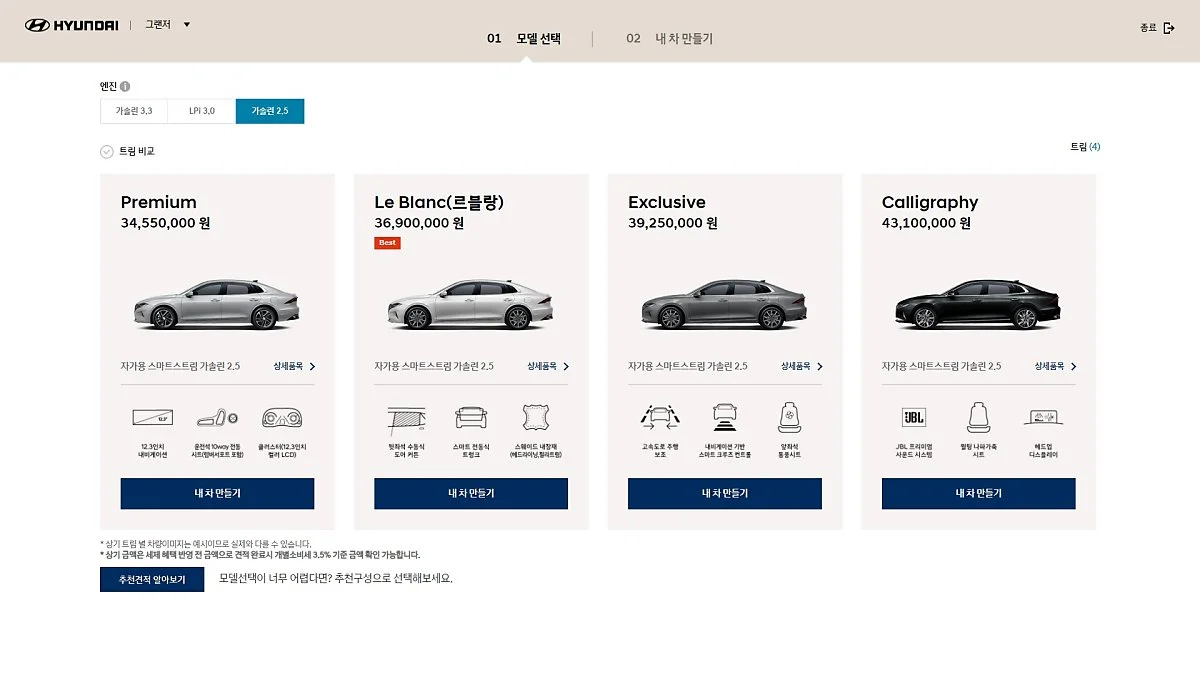The image size is (1200, 675).
Task: Click the 추천견적 알아보기 button
Action: click(x=152, y=579)
